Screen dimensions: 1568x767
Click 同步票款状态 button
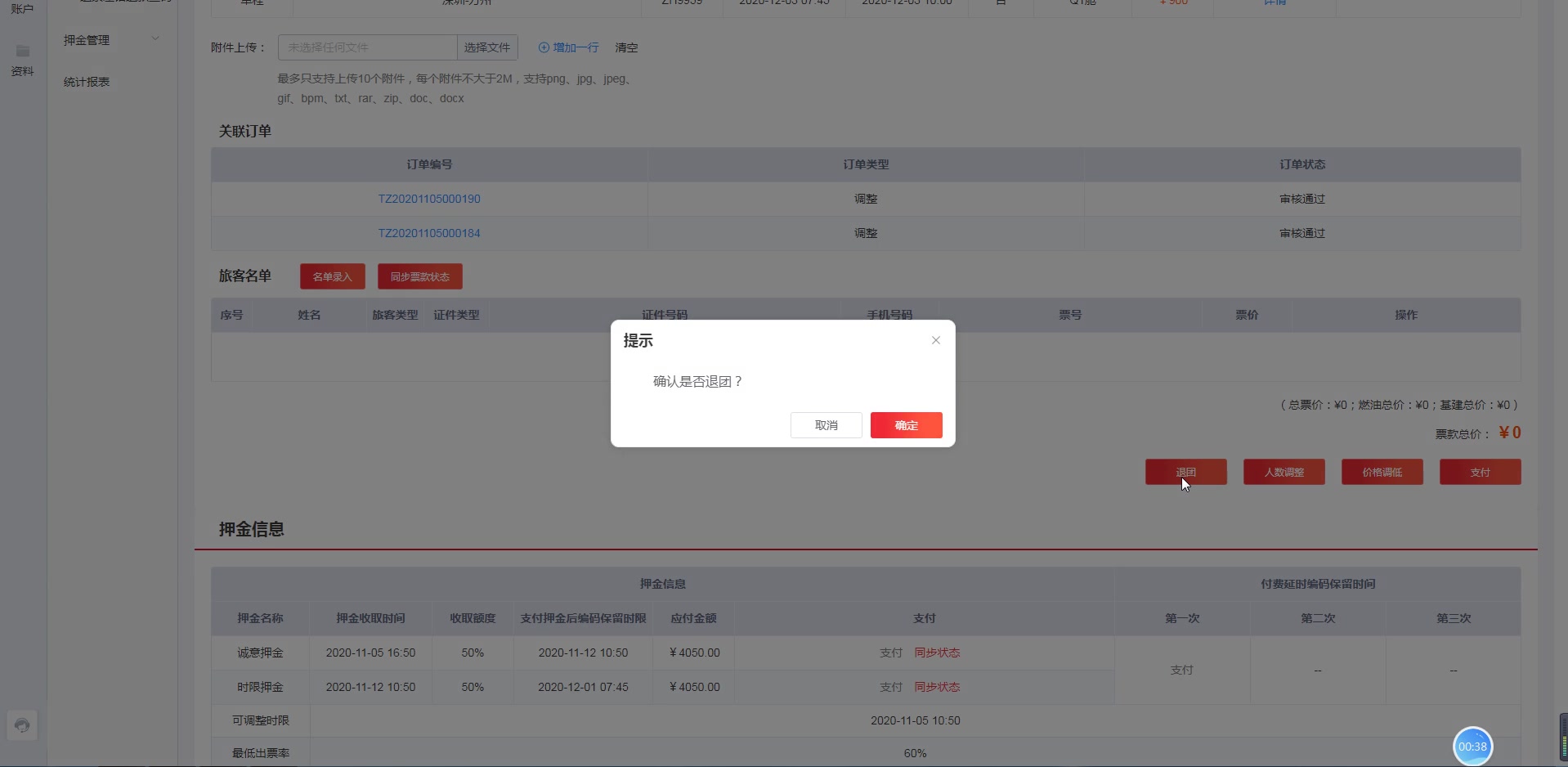[x=419, y=276]
